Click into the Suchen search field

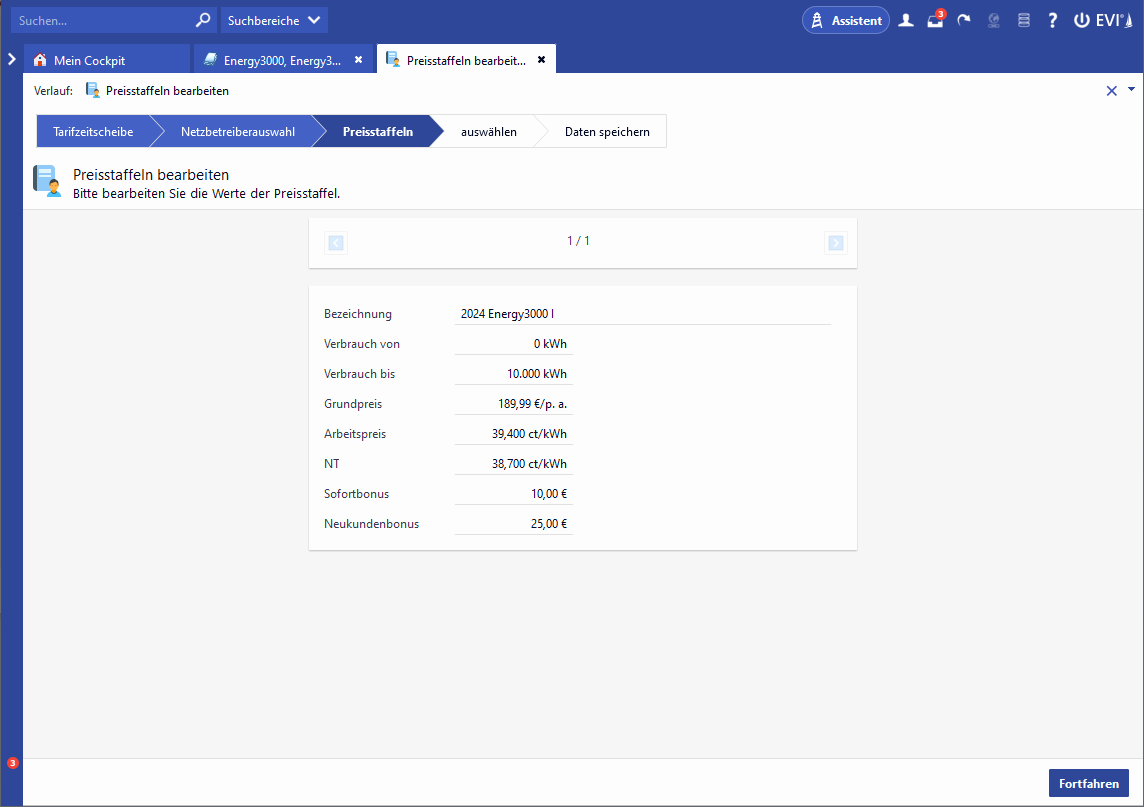point(100,20)
